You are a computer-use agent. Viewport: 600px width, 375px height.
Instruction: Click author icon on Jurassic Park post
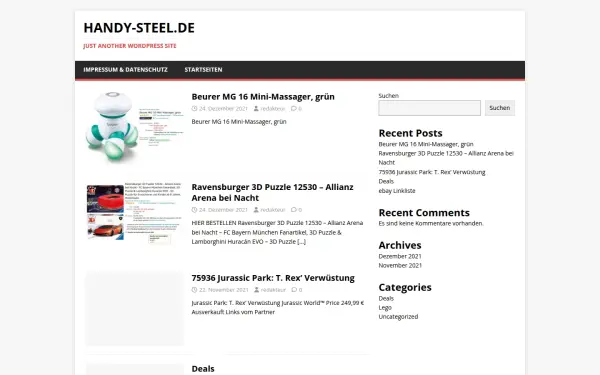tap(257, 290)
